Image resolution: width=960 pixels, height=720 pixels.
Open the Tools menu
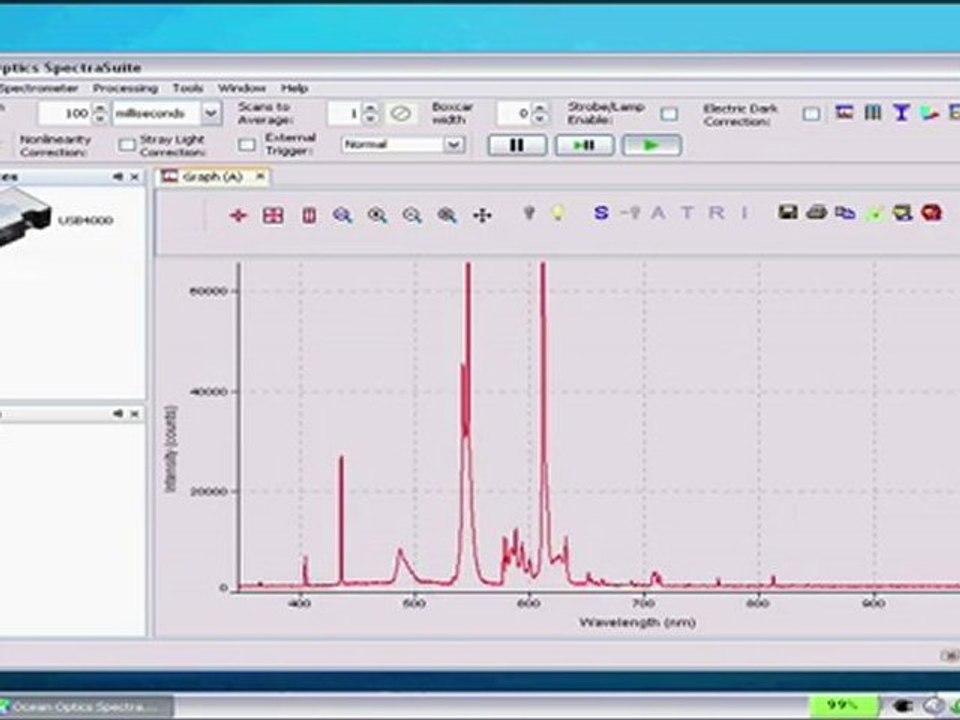(x=187, y=88)
